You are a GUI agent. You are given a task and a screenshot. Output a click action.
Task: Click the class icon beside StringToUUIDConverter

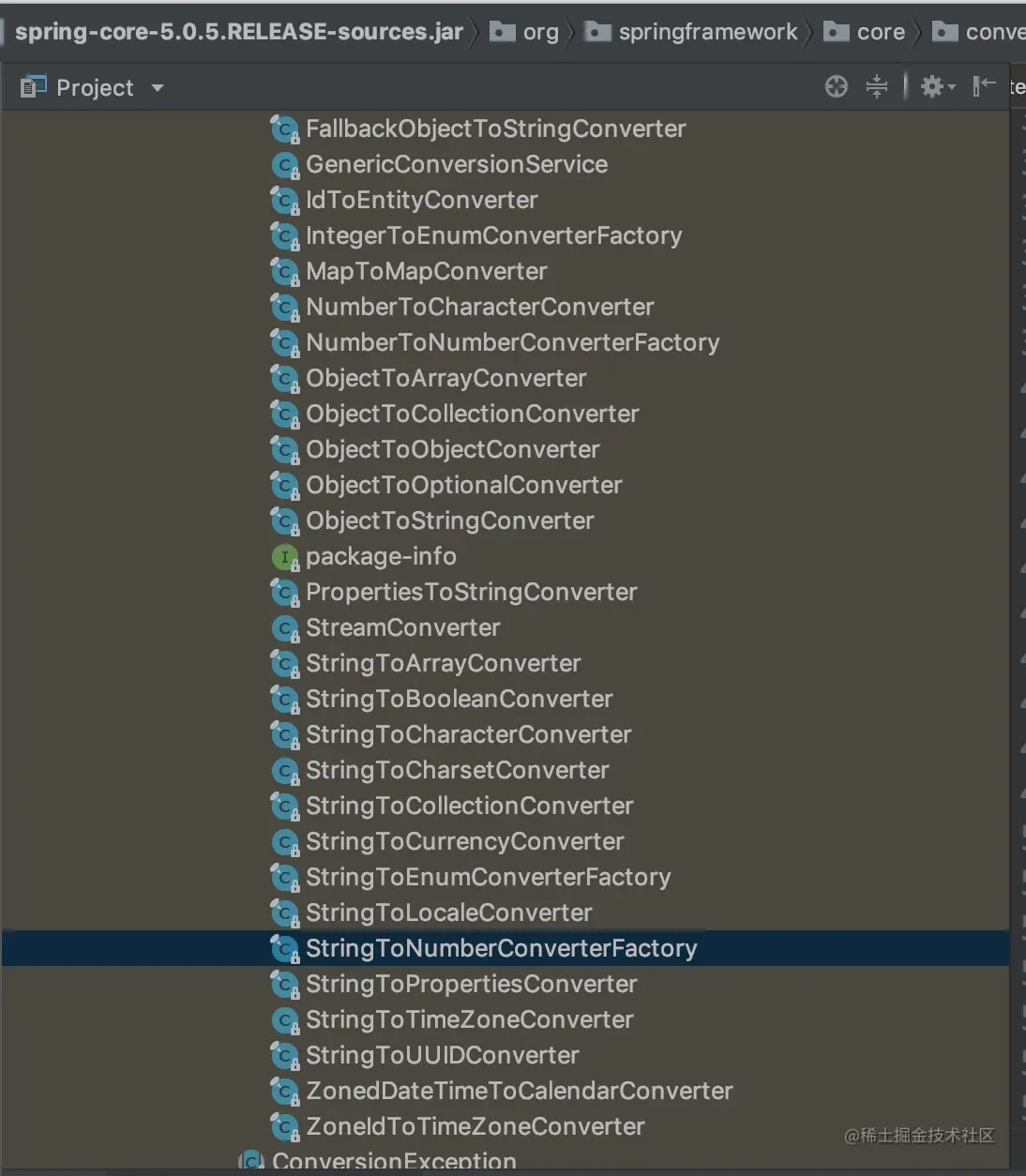285,1056
